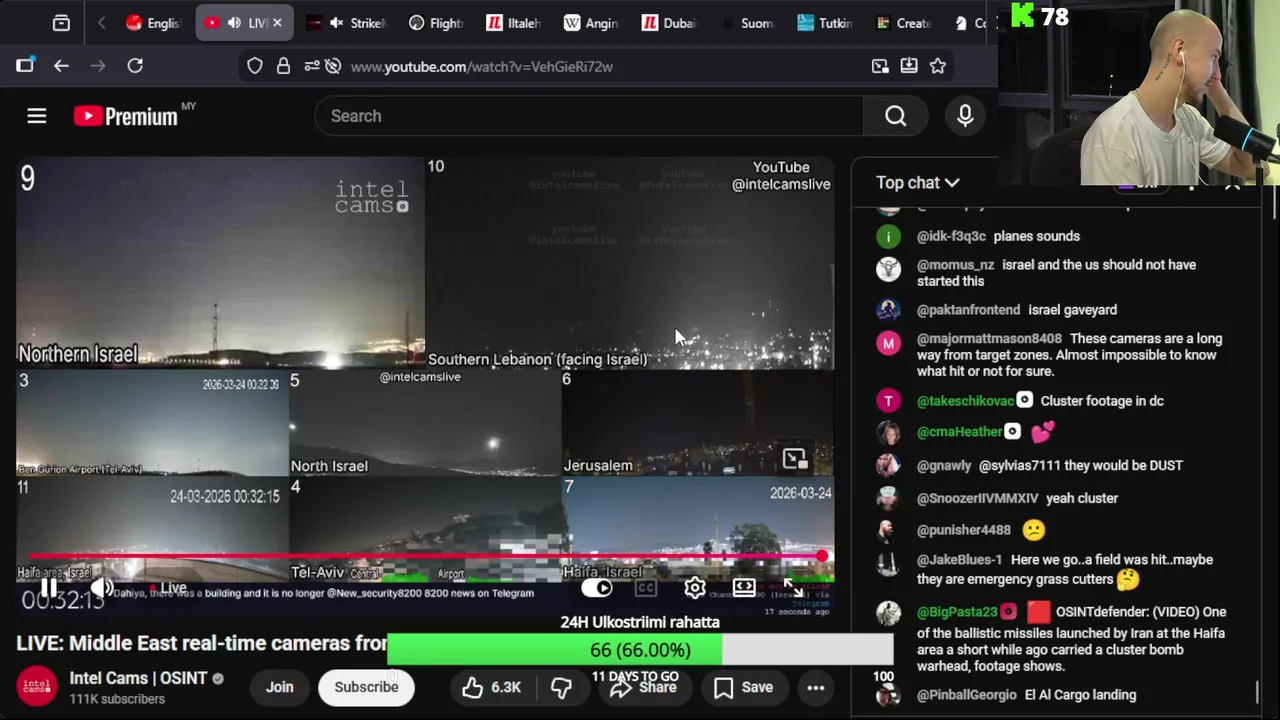Switch to the Flight... browser tab
1280x720 pixels.
coord(436,23)
